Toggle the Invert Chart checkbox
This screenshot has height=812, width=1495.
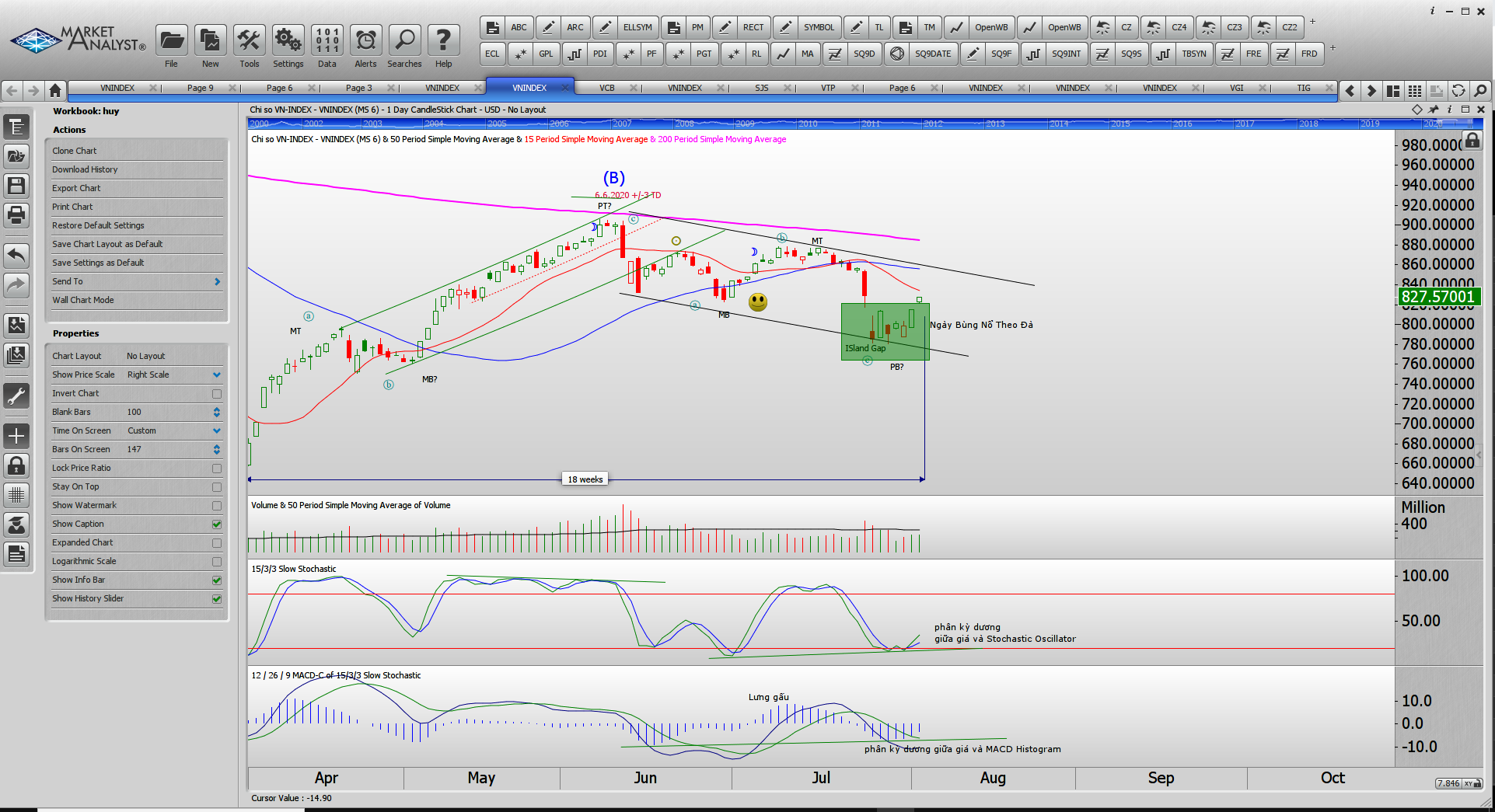click(217, 394)
